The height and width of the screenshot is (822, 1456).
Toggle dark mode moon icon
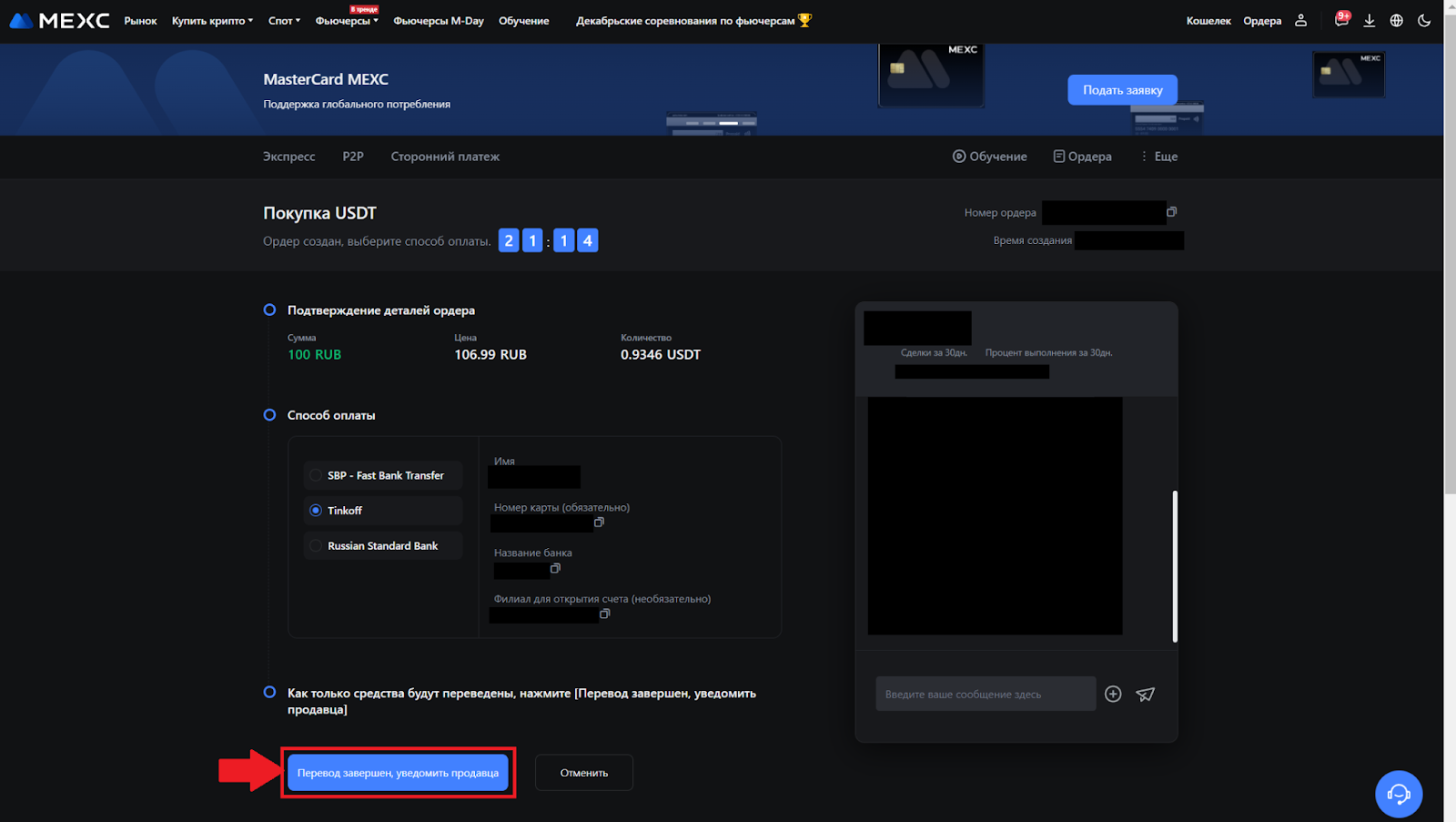coord(1424,20)
